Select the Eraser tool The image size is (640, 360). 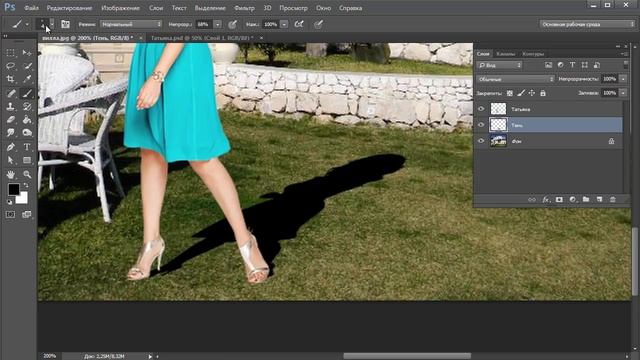click(x=11, y=120)
